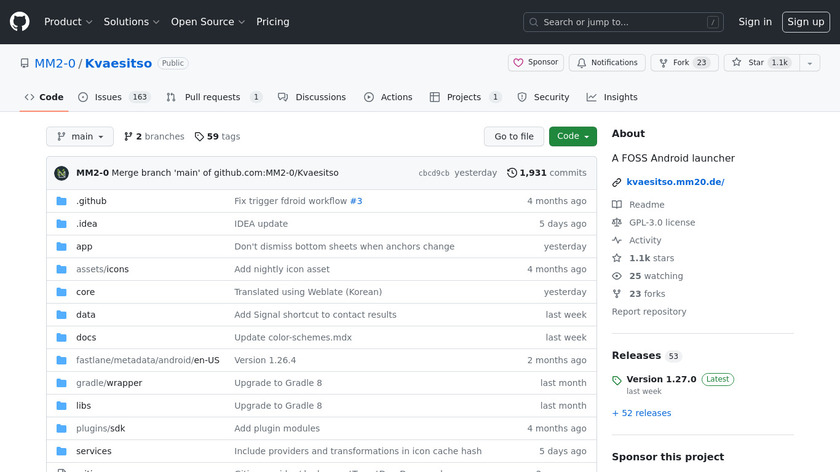
Task: Open the main branch dropdown
Action: point(80,137)
